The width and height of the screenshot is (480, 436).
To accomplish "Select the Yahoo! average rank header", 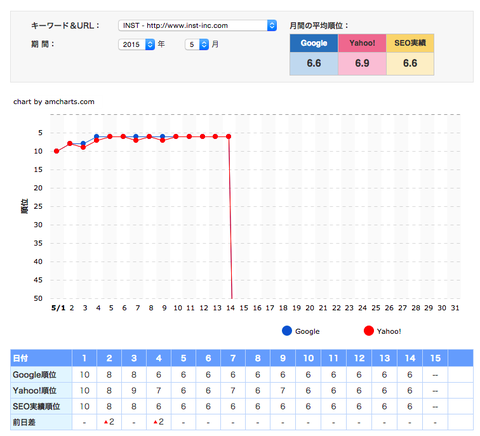I will tap(362, 43).
